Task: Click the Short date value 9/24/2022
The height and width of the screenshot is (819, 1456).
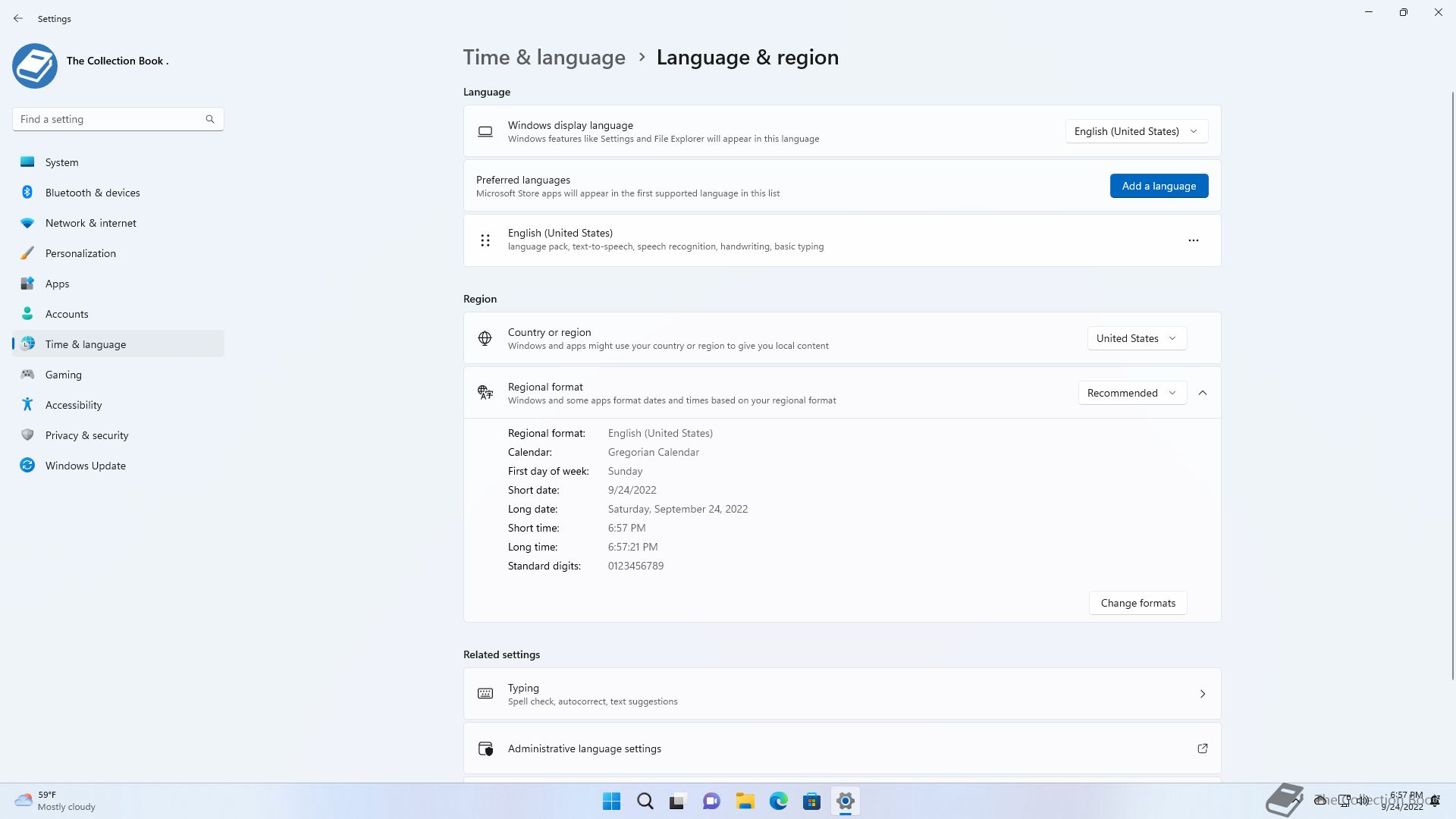Action: (632, 490)
